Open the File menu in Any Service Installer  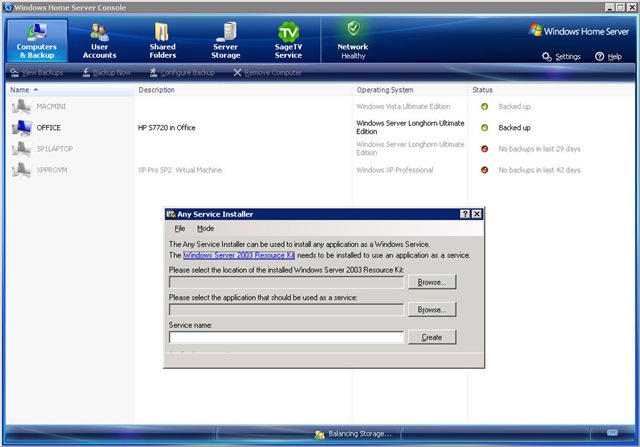(180, 229)
